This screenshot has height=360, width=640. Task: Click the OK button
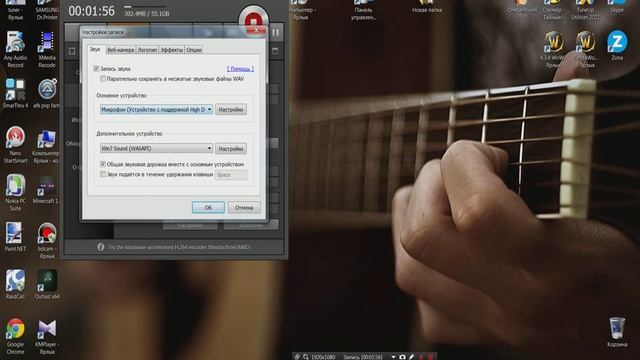(x=208, y=207)
